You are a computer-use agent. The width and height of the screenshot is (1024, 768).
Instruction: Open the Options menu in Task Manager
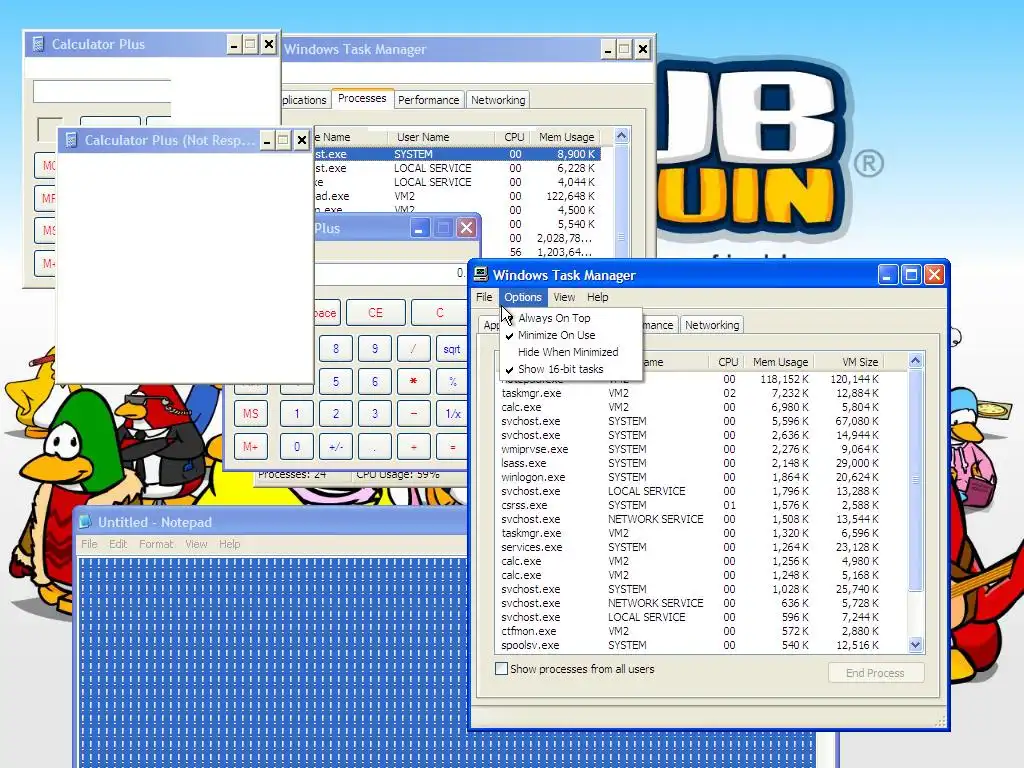point(522,297)
